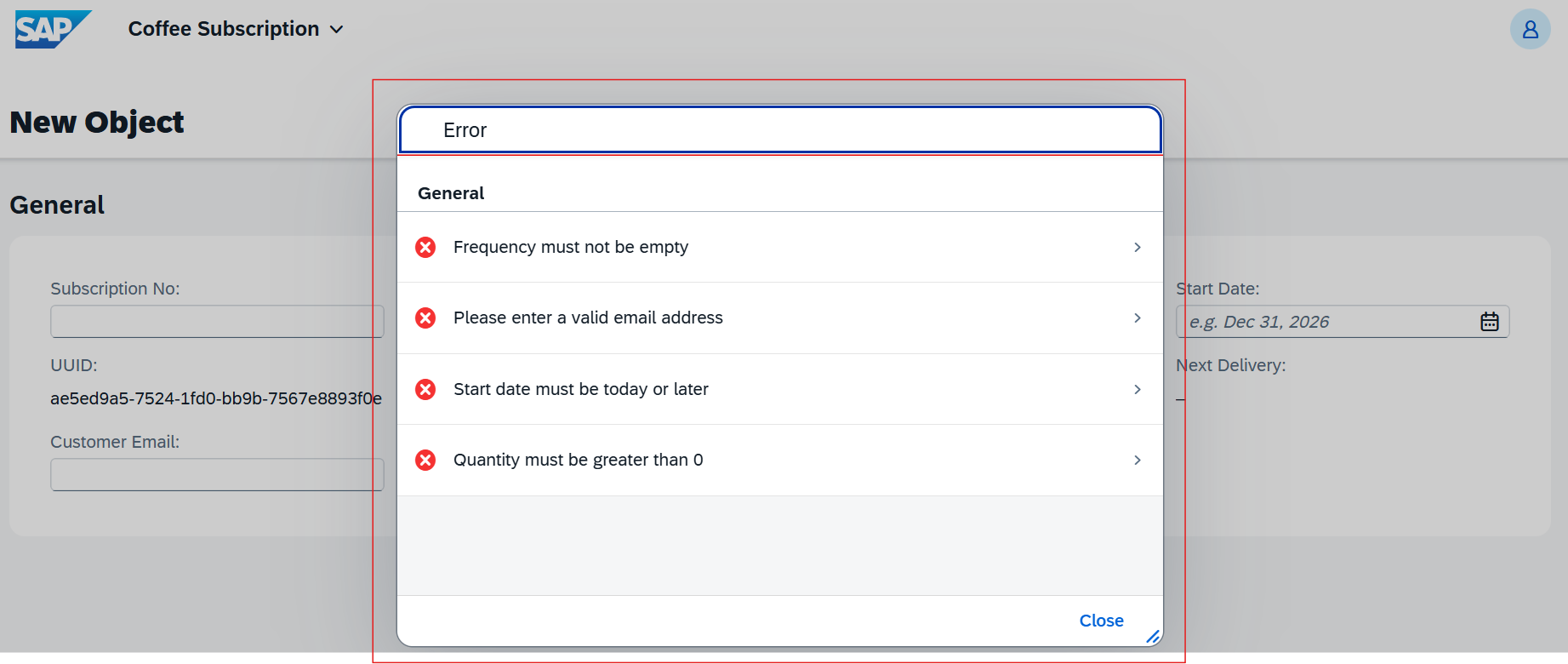
Task: Close the Error dialog
Action: click(1101, 621)
